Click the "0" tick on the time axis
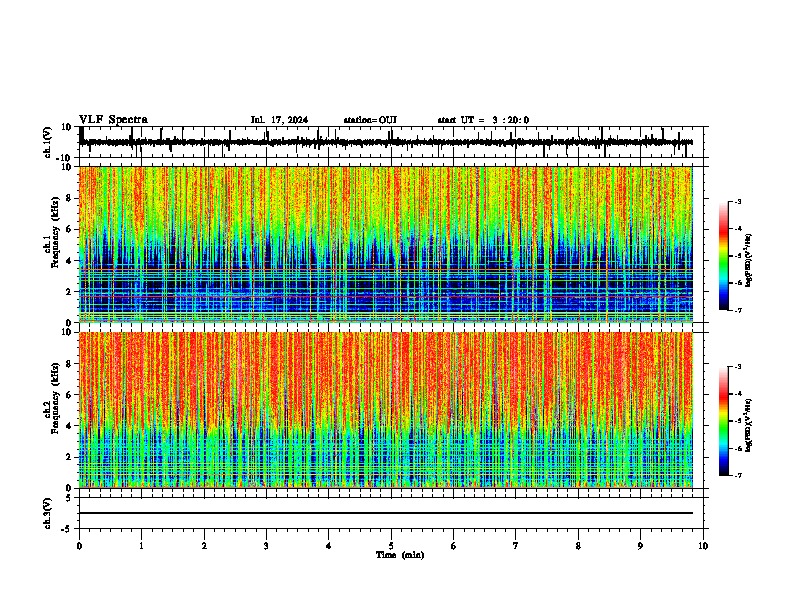This screenshot has height=612, width=792. (x=79, y=546)
